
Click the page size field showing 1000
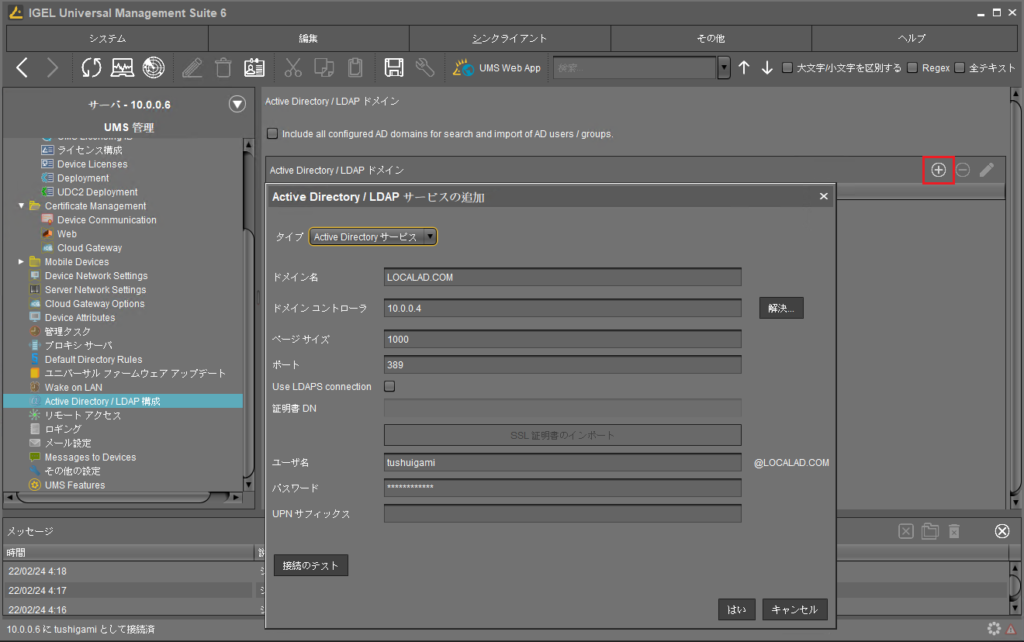tap(562, 339)
